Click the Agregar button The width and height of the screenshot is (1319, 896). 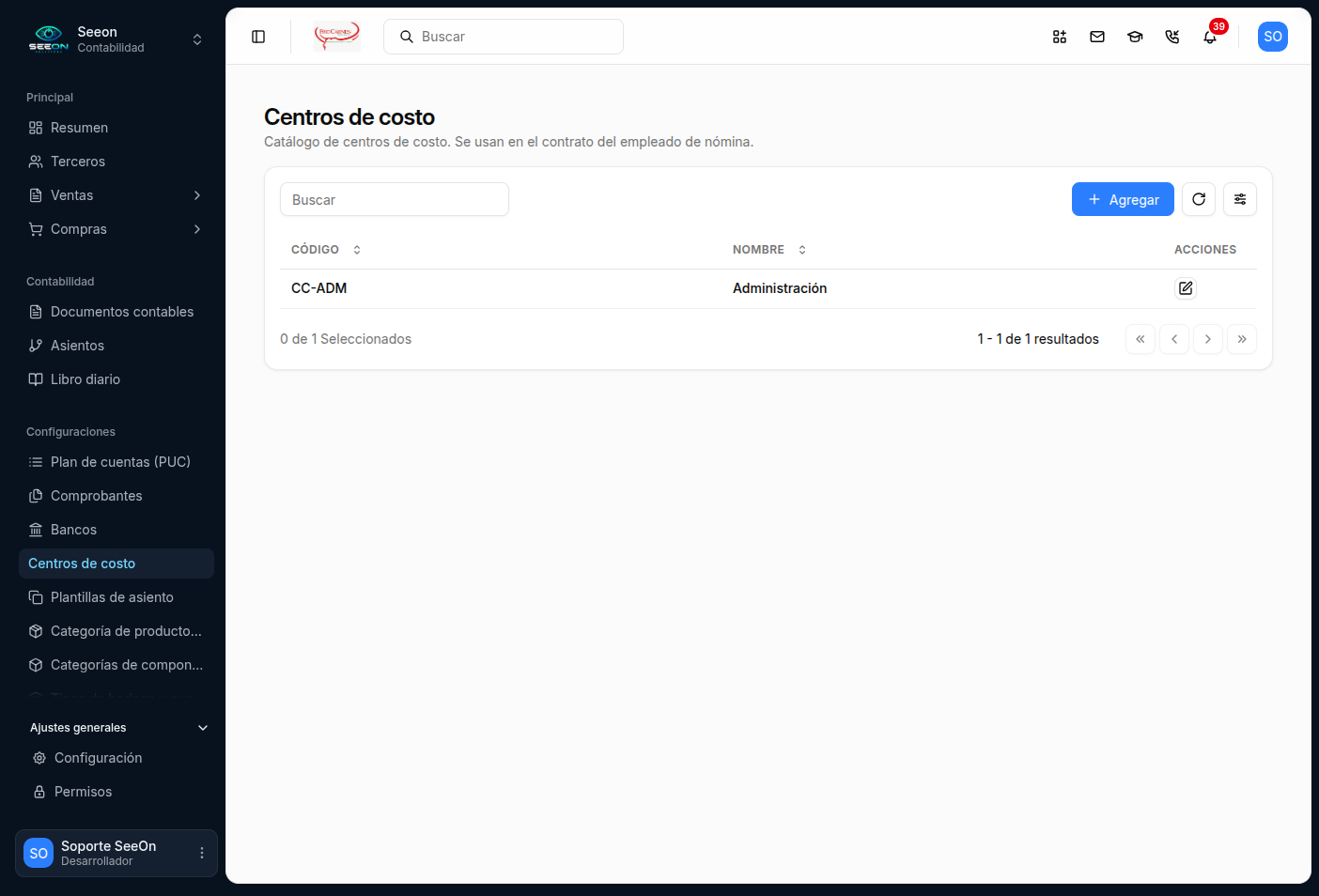pyautogui.click(x=1123, y=199)
